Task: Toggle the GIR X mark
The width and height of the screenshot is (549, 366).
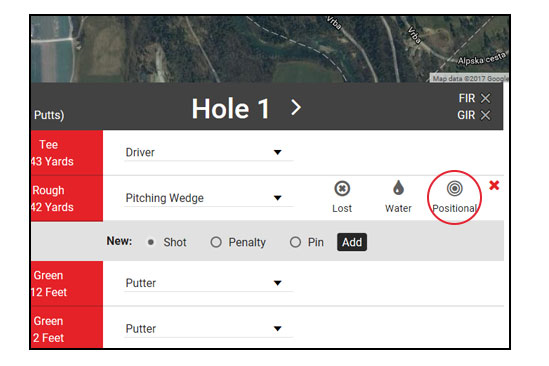Action: pos(485,115)
